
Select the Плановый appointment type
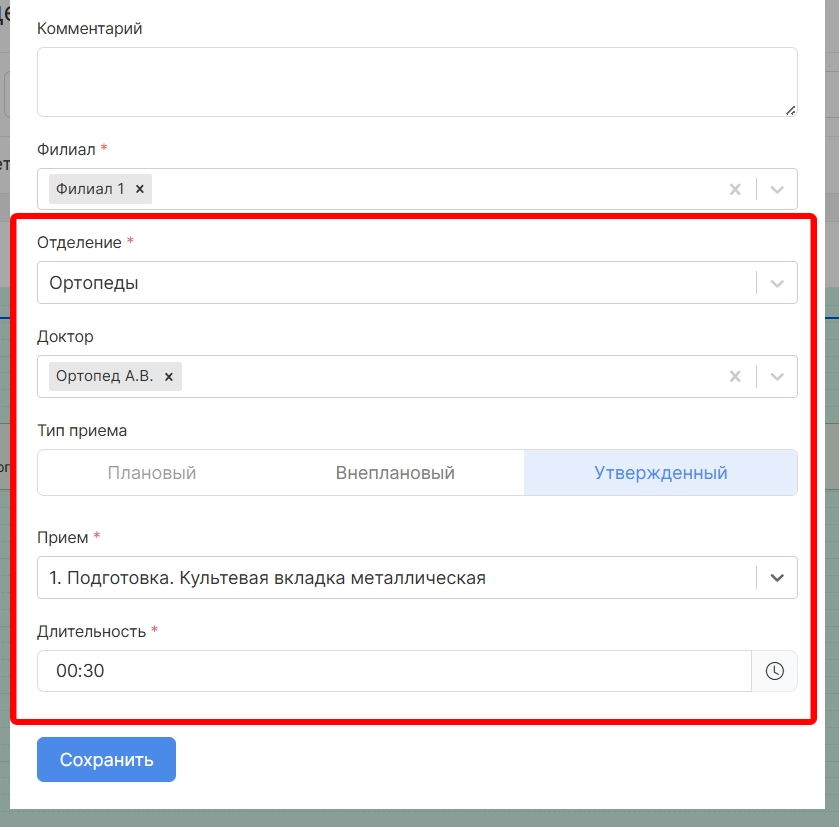[x=152, y=473]
